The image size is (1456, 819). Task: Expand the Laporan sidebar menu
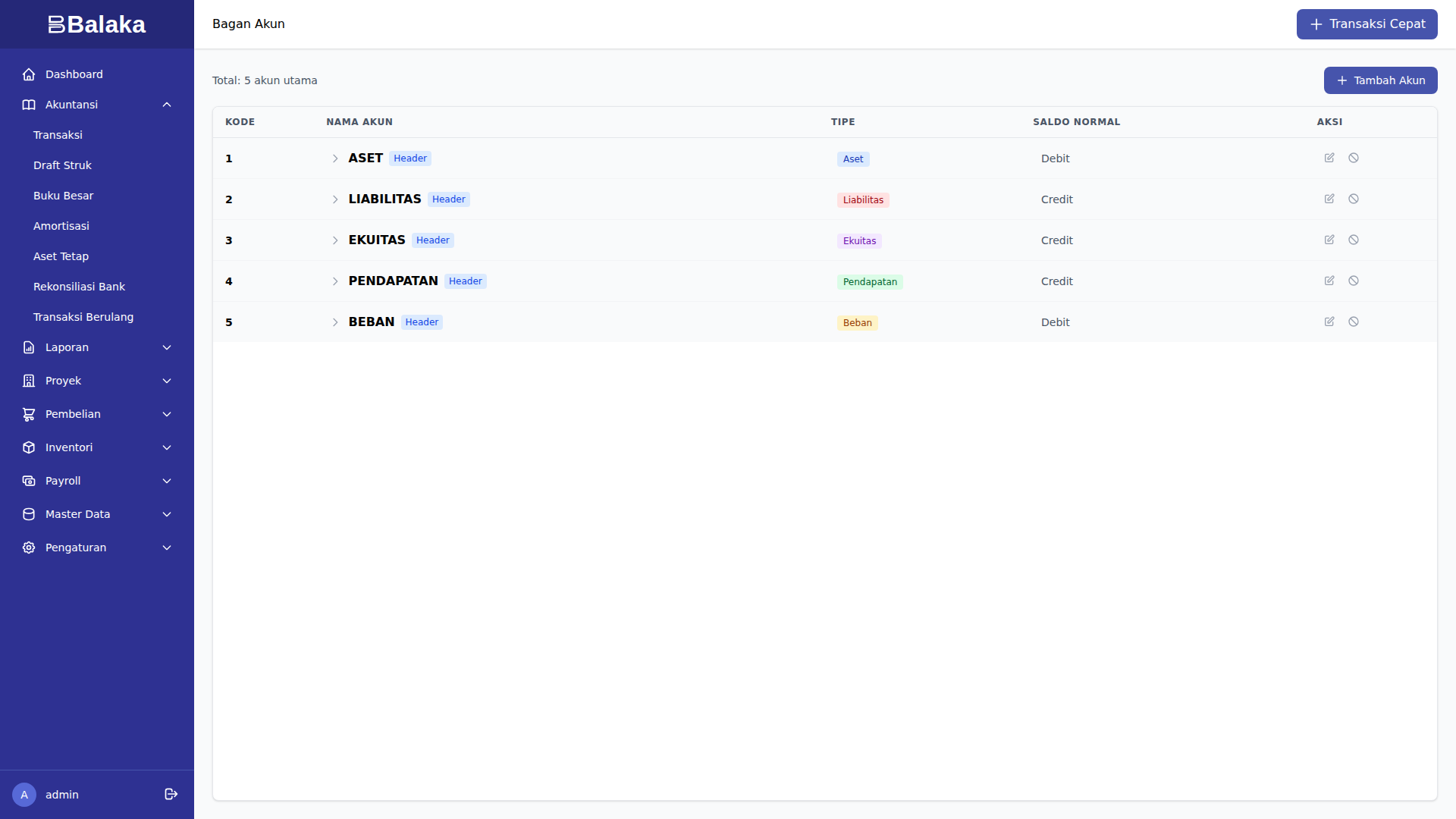97,347
